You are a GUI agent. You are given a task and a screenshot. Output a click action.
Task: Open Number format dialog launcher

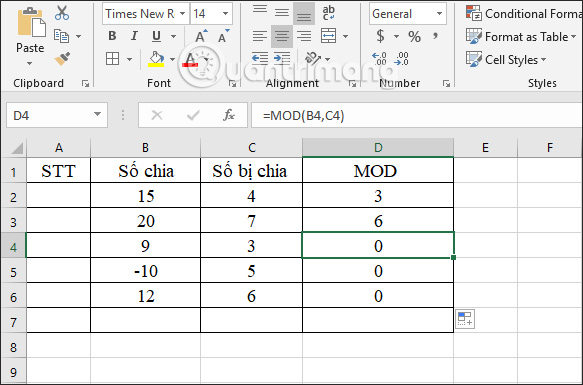pyautogui.click(x=446, y=84)
